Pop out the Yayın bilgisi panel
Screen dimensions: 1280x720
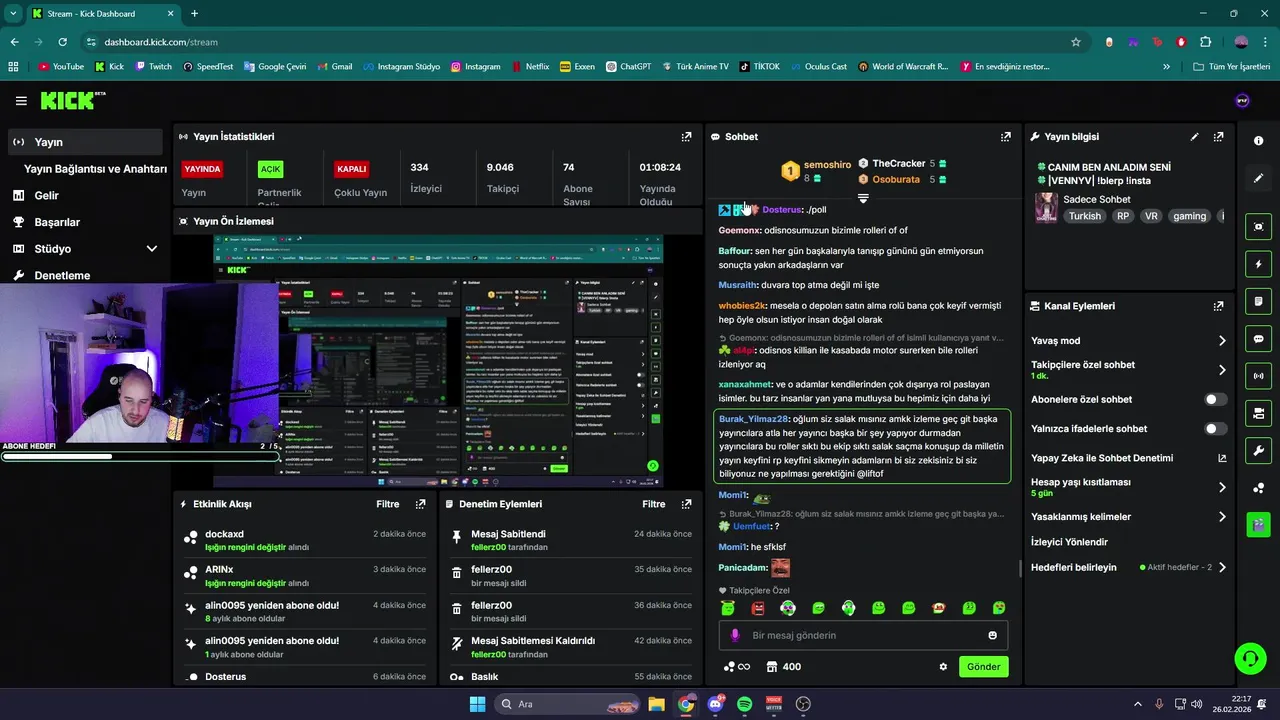(x=1218, y=137)
